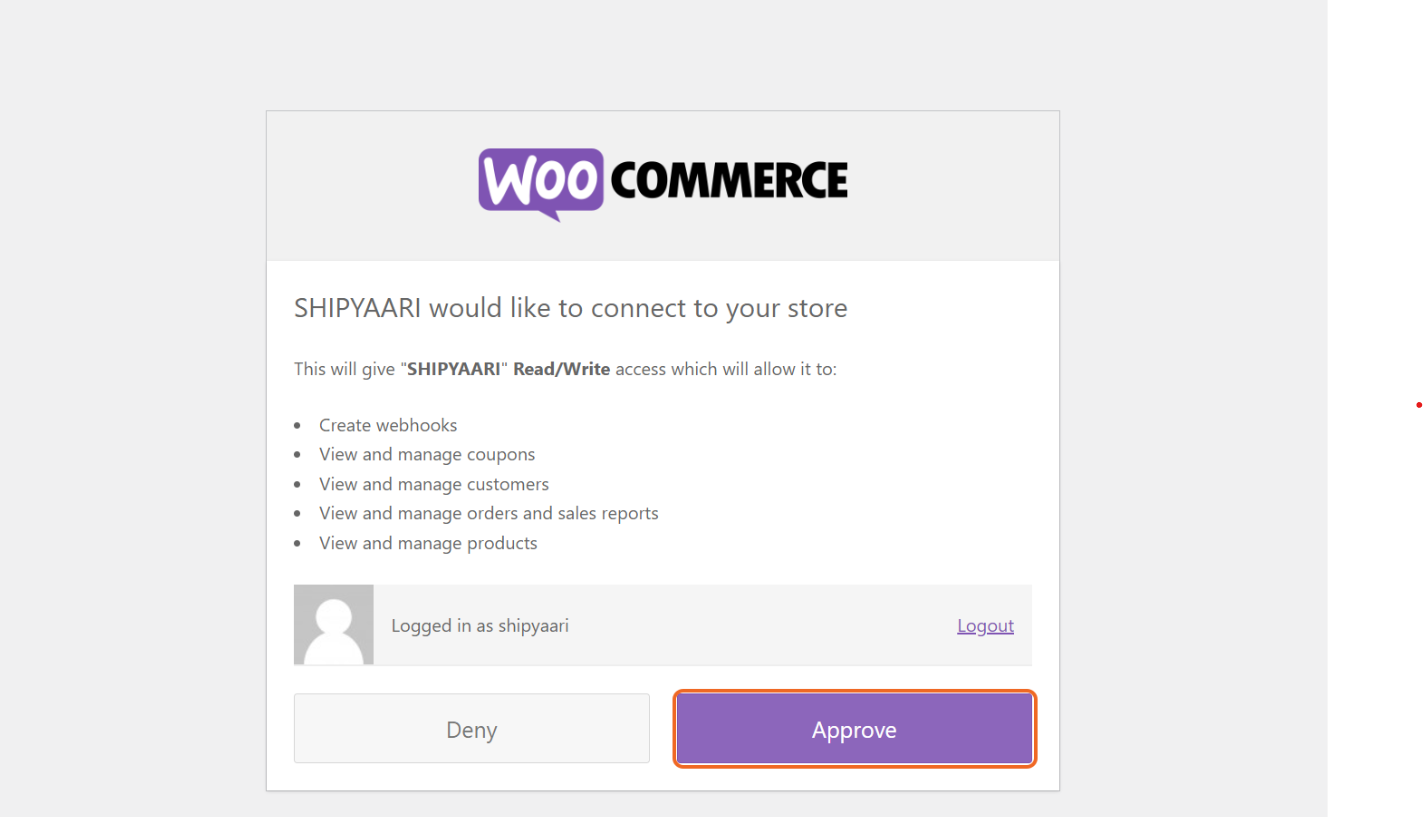This screenshot has height=817, width=1423.
Task: Click the bullet beside Create webhooks
Action: pyautogui.click(x=298, y=426)
